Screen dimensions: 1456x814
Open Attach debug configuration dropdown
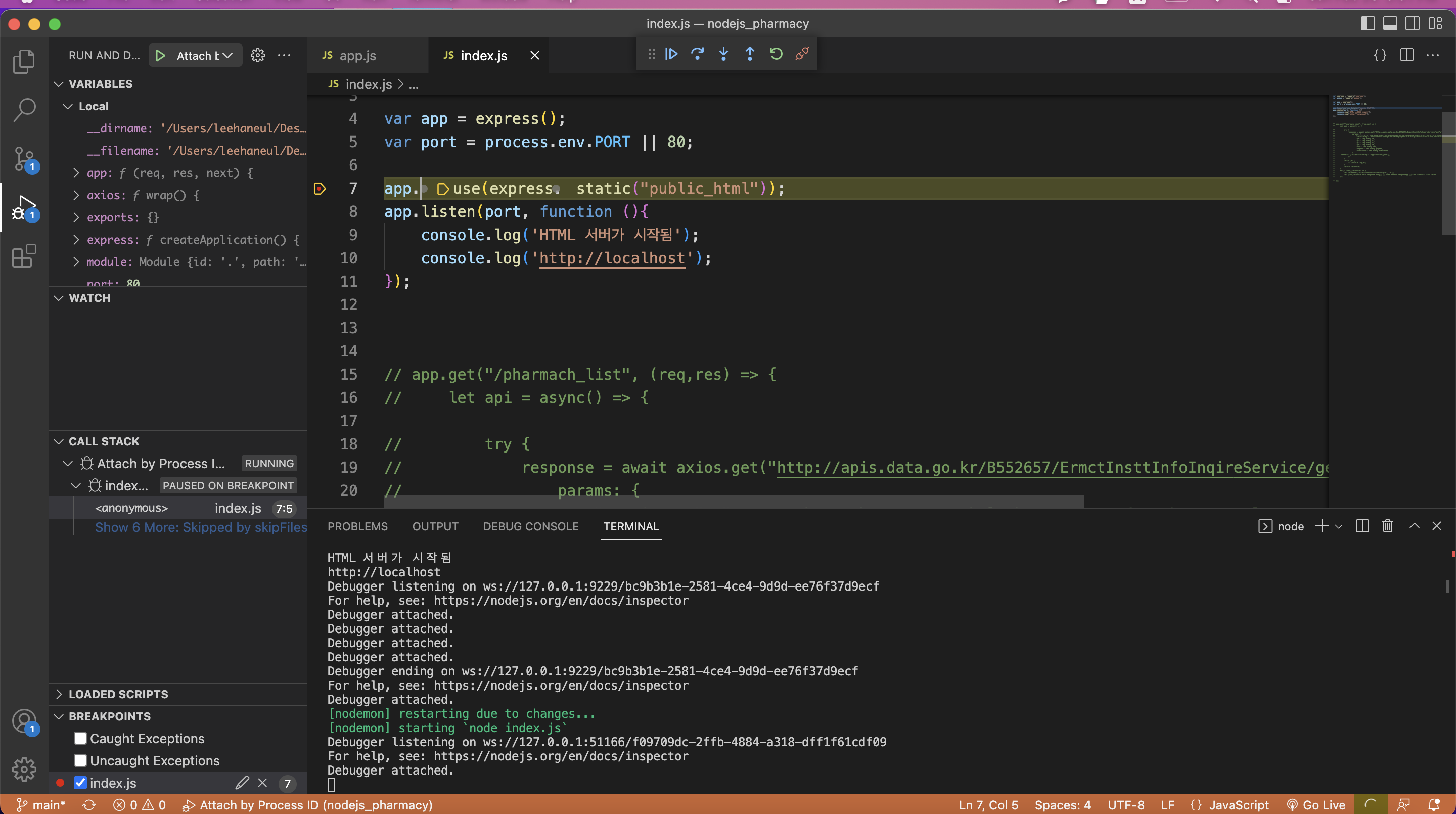(204, 56)
